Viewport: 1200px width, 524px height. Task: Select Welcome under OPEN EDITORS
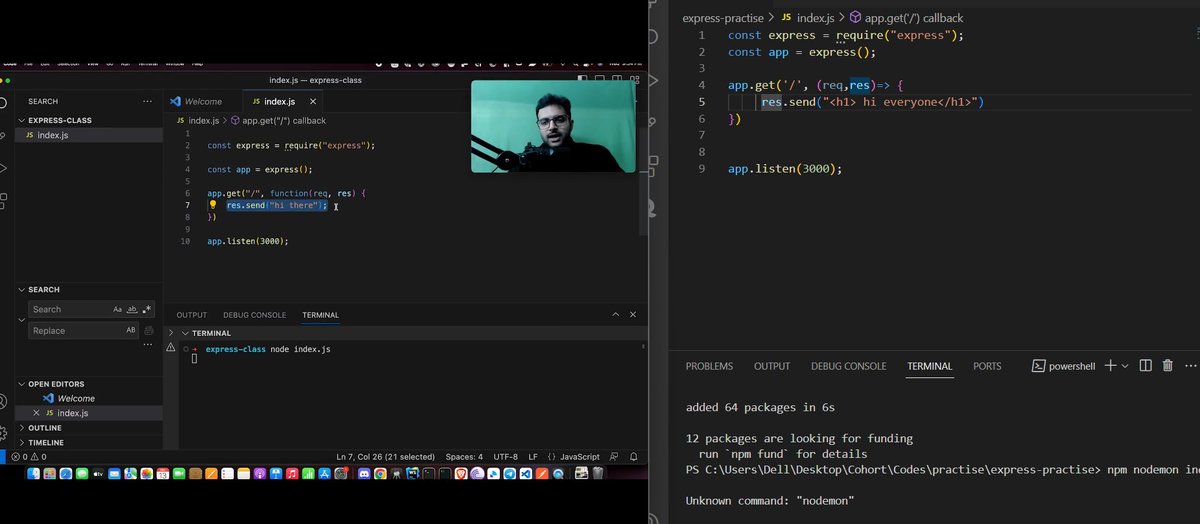74,398
